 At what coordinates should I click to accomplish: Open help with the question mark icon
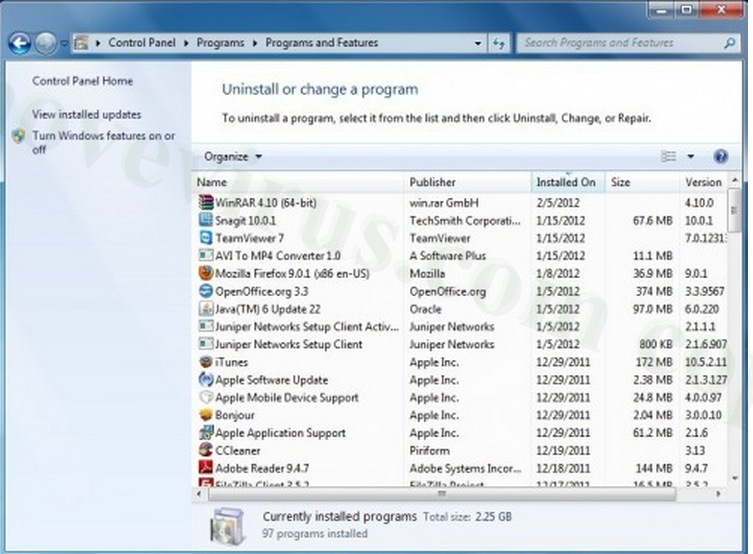coord(720,157)
